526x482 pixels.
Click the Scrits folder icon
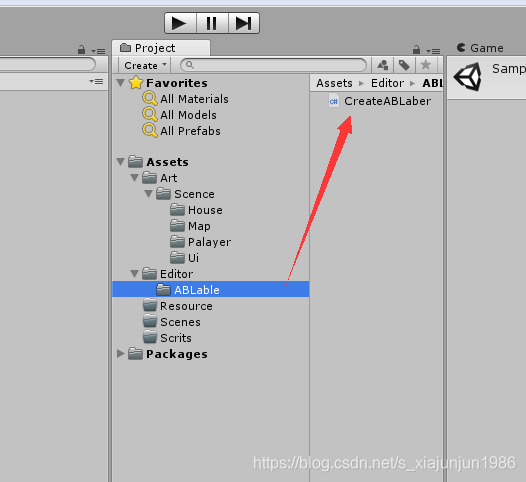(150, 337)
